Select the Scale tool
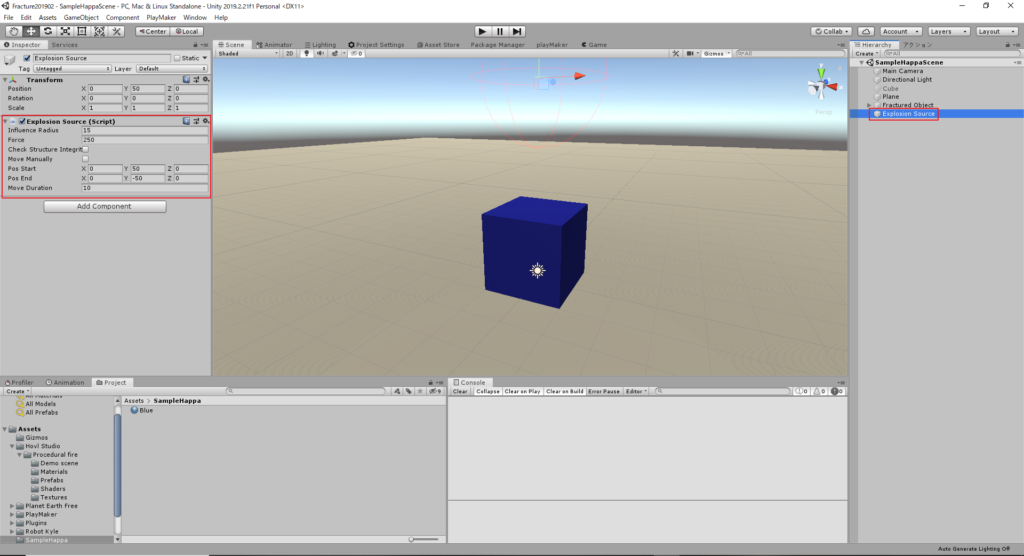 click(65, 31)
